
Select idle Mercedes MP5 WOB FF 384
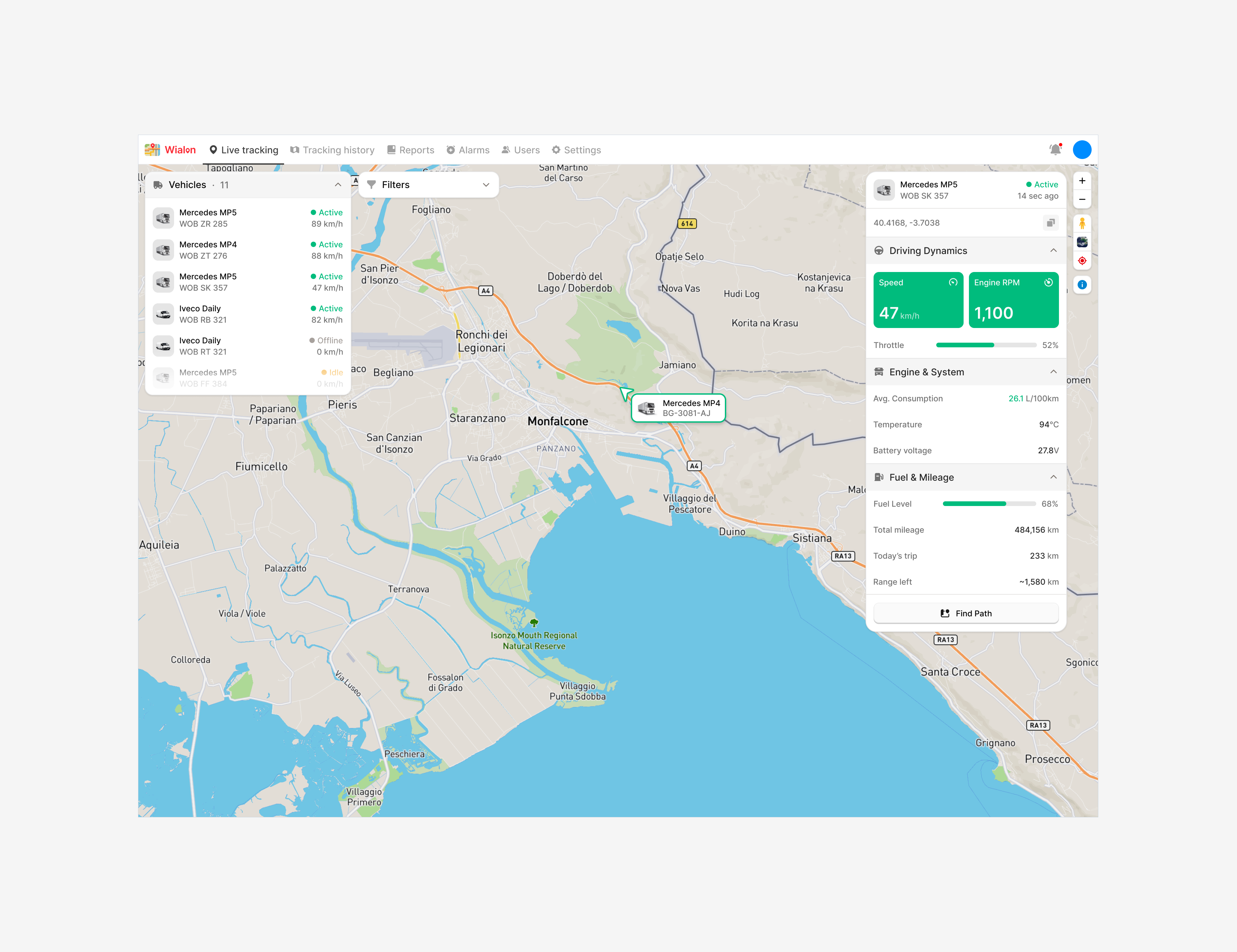point(247,378)
